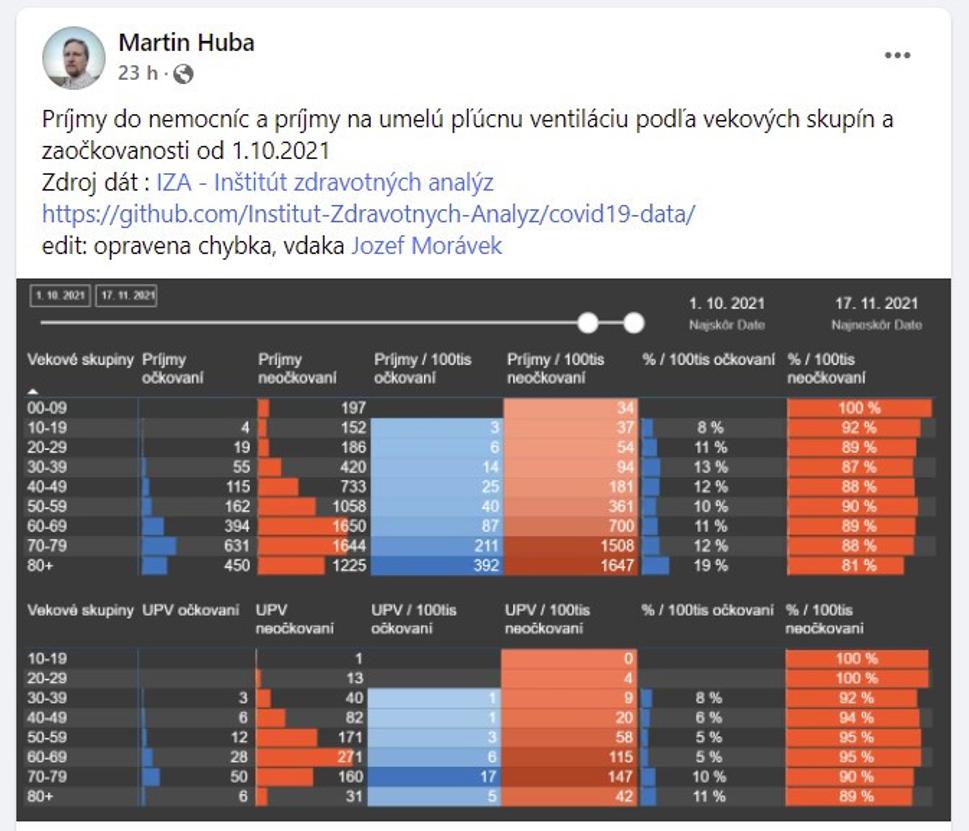The image size is (969, 831).
Task: Click the Príjmy neočkovaní column header
Action: [297, 368]
